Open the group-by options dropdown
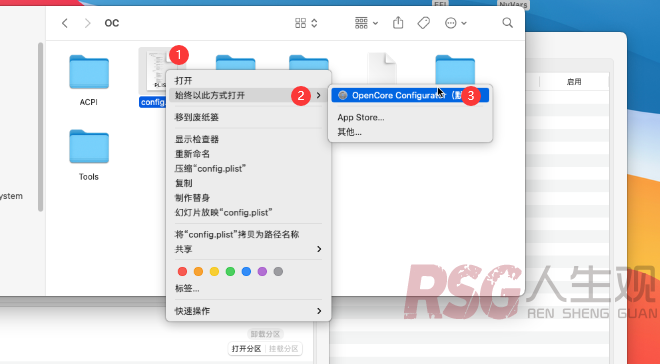660x364 pixels. (x=366, y=23)
